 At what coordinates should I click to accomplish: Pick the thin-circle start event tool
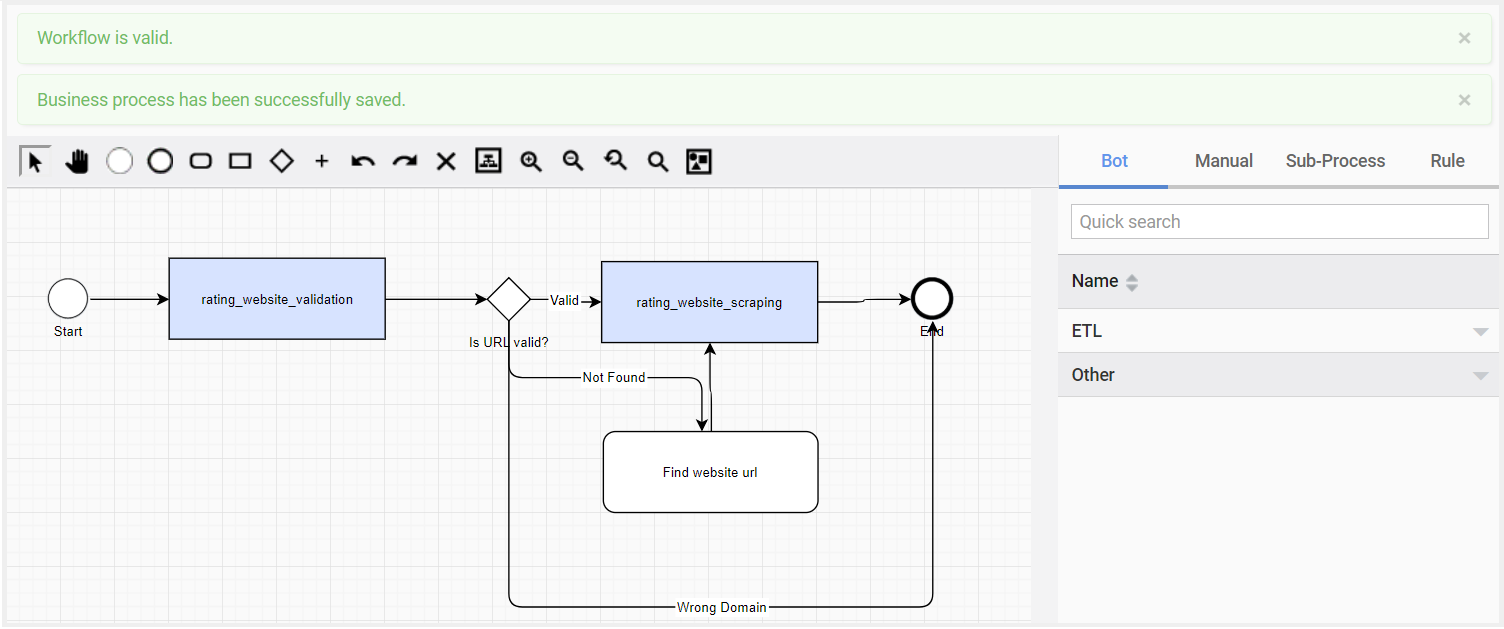pyautogui.click(x=119, y=161)
